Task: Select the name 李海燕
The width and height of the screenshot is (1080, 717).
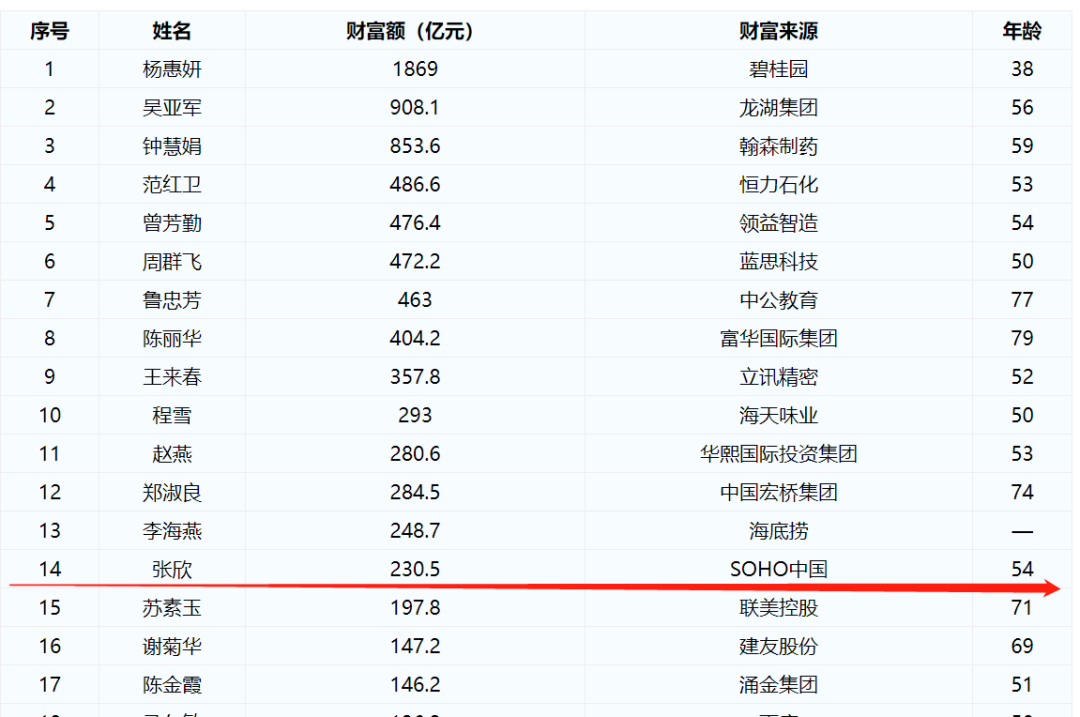Action: pyautogui.click(x=172, y=531)
